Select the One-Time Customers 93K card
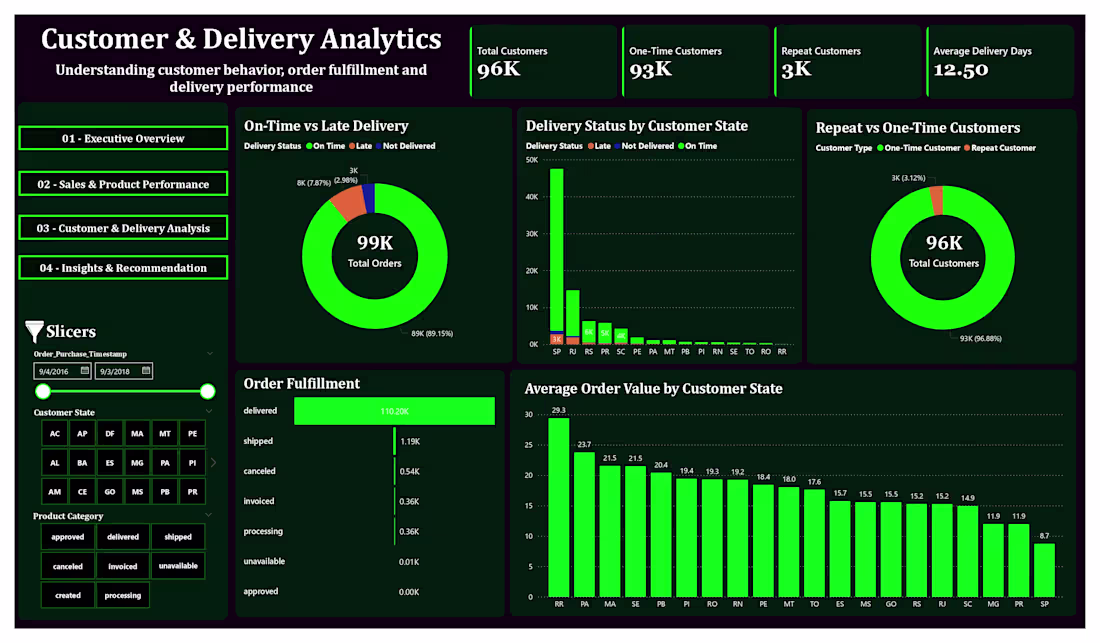Viewport: 1100px width, 643px height. point(696,62)
